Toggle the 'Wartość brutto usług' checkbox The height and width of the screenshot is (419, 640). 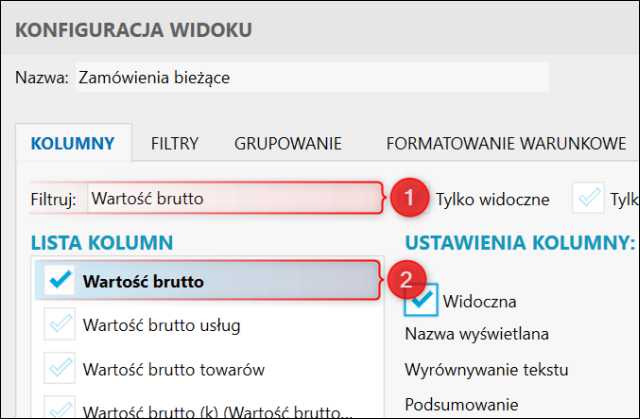tap(59, 325)
